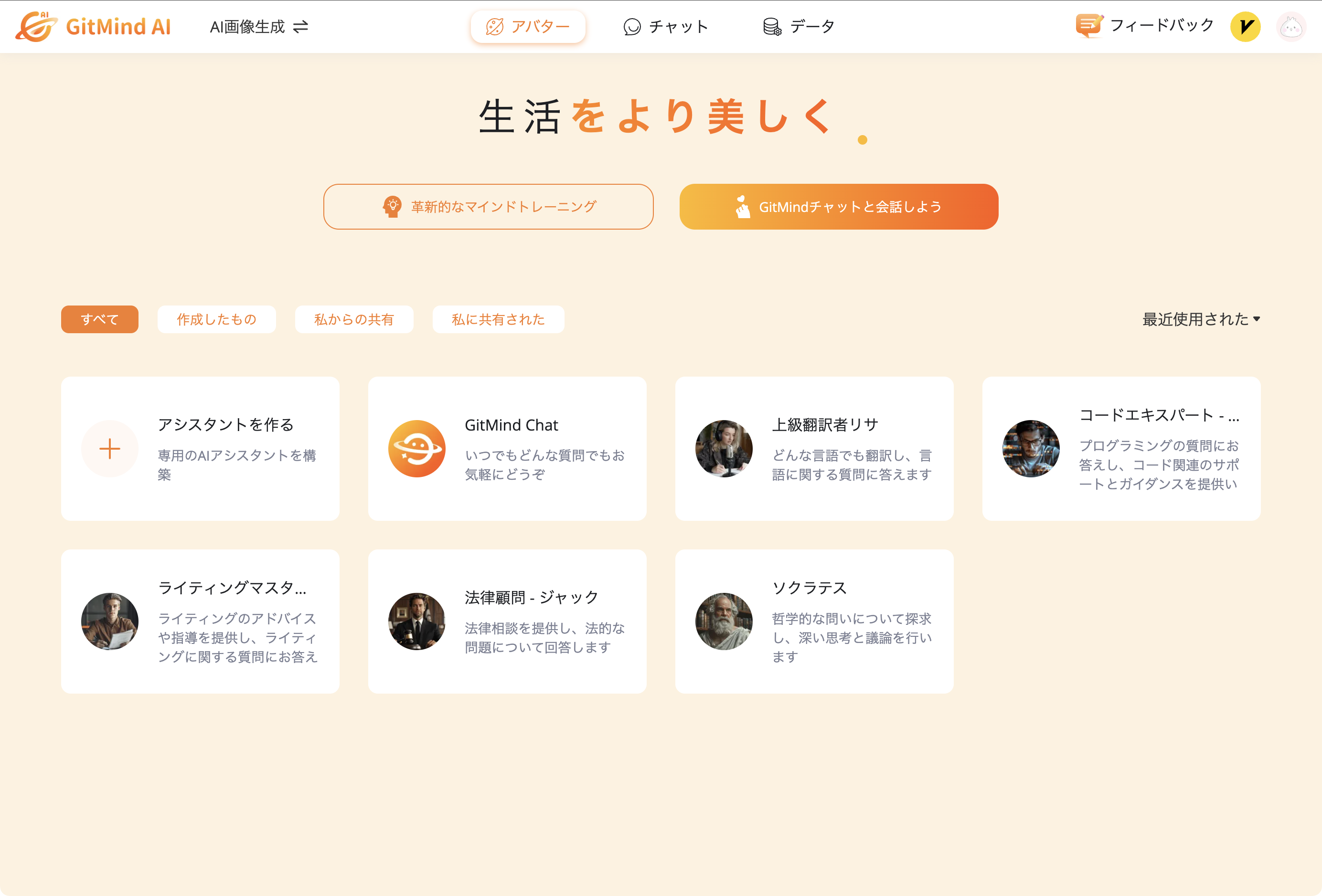Click the lightbulb head icon on mind training button
1322x896 pixels.
[x=392, y=206]
